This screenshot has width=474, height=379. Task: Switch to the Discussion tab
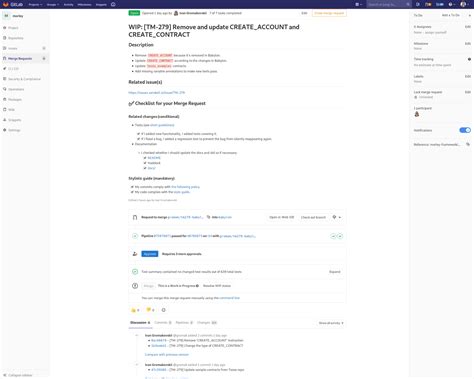tap(140, 323)
